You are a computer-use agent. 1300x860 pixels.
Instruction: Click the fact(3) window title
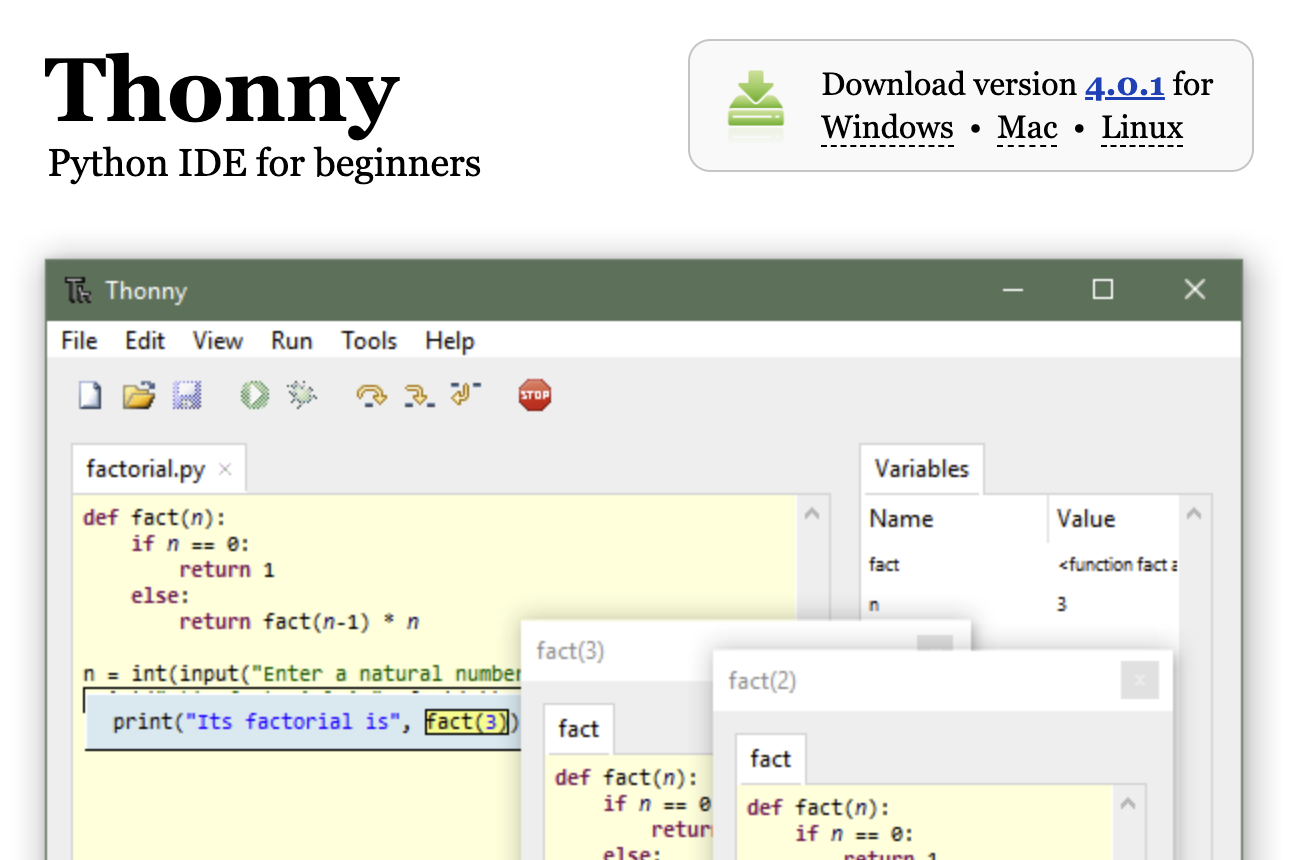[x=570, y=651]
